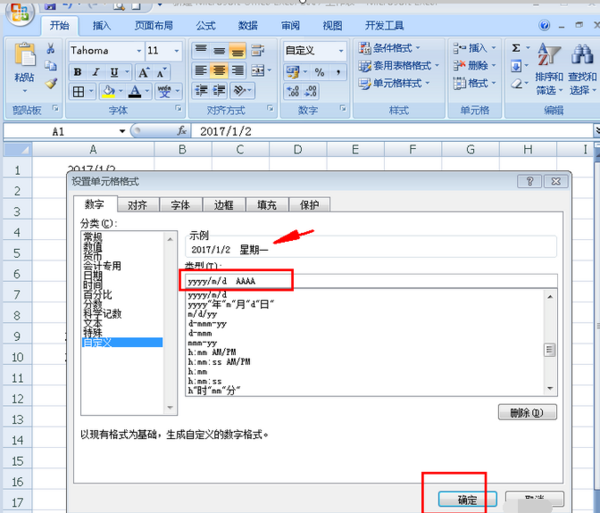Align text left
The width and height of the screenshot is (600, 513).
[x=201, y=70]
